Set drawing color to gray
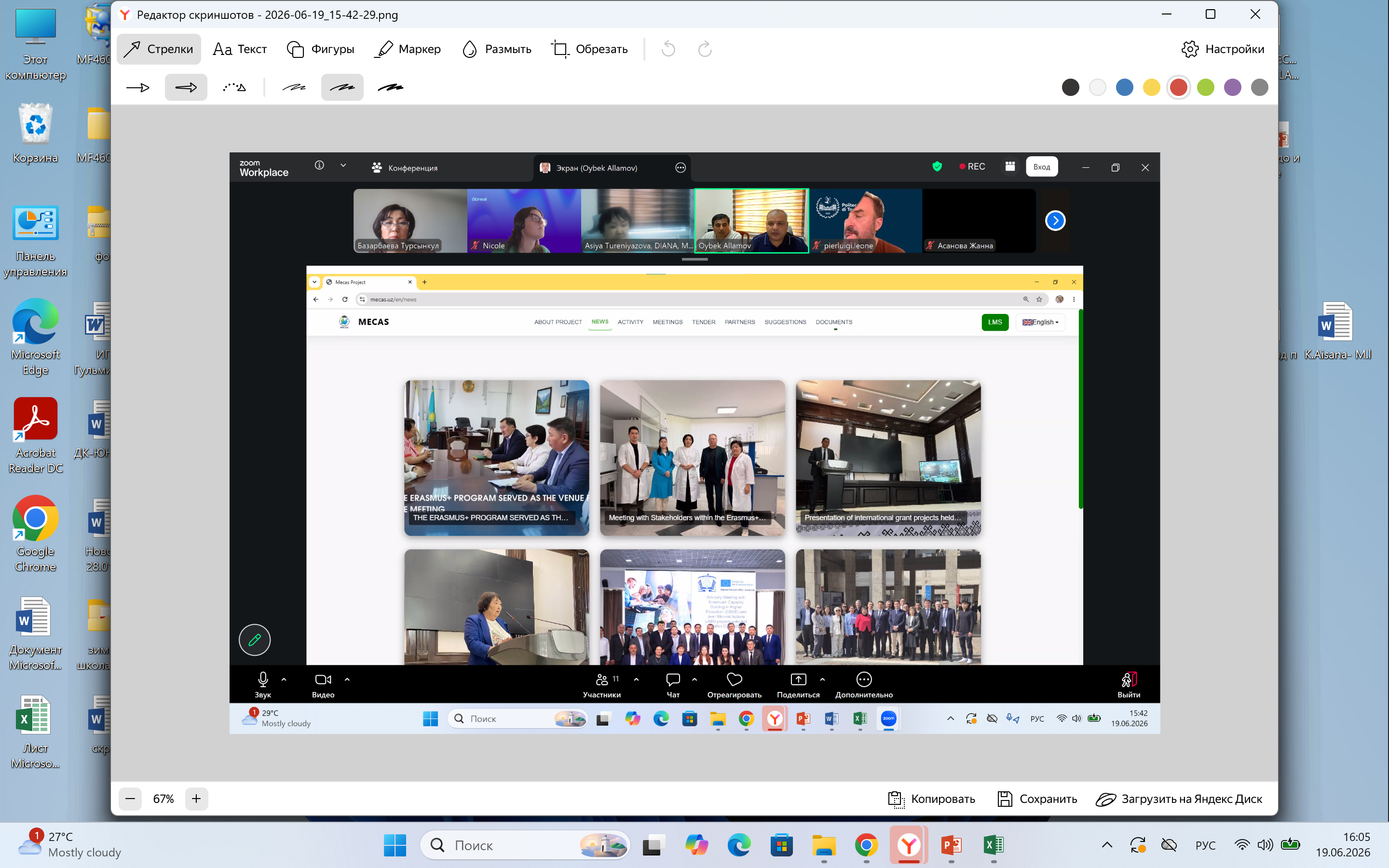1389x868 pixels. click(1259, 87)
